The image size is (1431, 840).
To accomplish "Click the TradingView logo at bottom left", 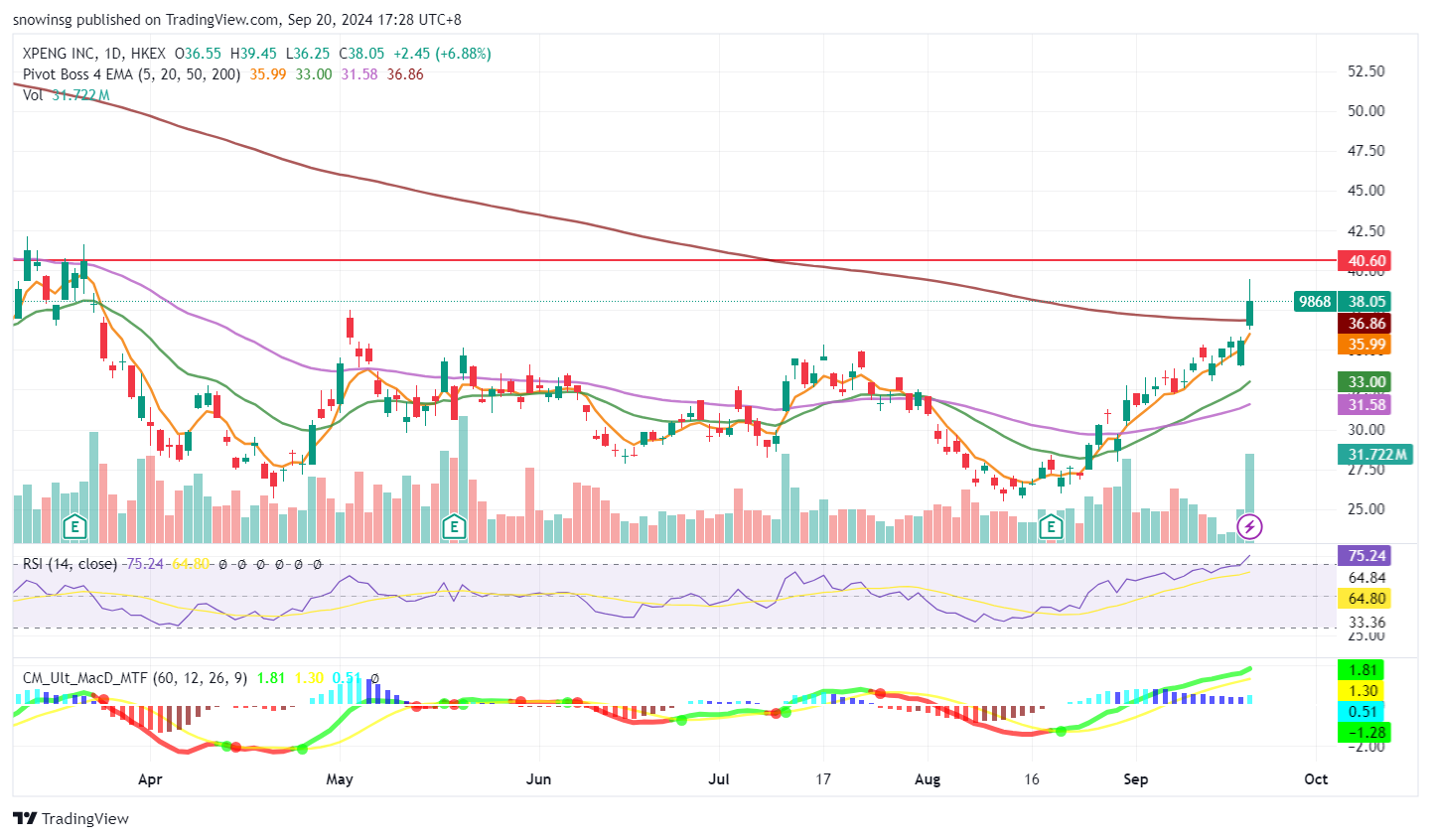I will (72, 818).
